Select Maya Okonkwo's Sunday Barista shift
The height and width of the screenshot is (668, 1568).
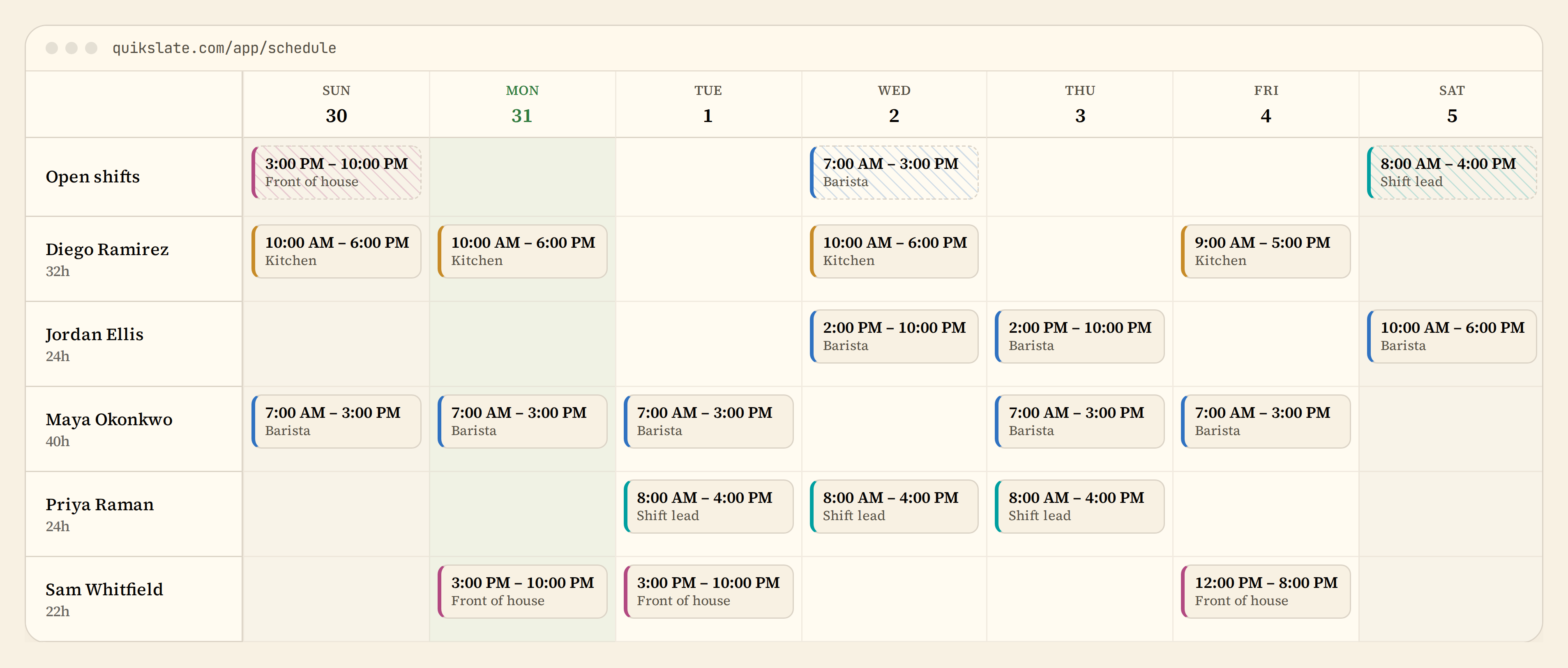point(337,422)
